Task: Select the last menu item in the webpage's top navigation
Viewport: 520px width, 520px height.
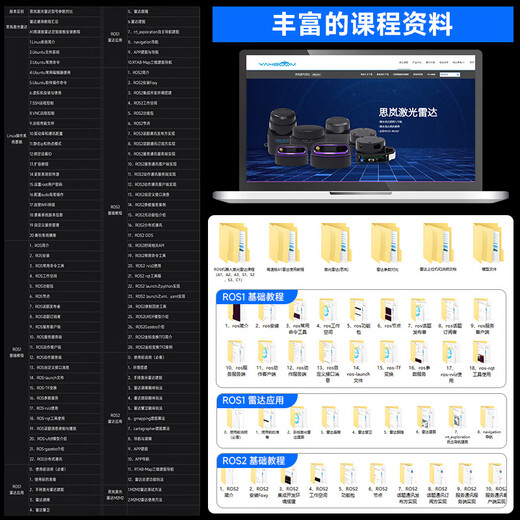Action: point(471,62)
